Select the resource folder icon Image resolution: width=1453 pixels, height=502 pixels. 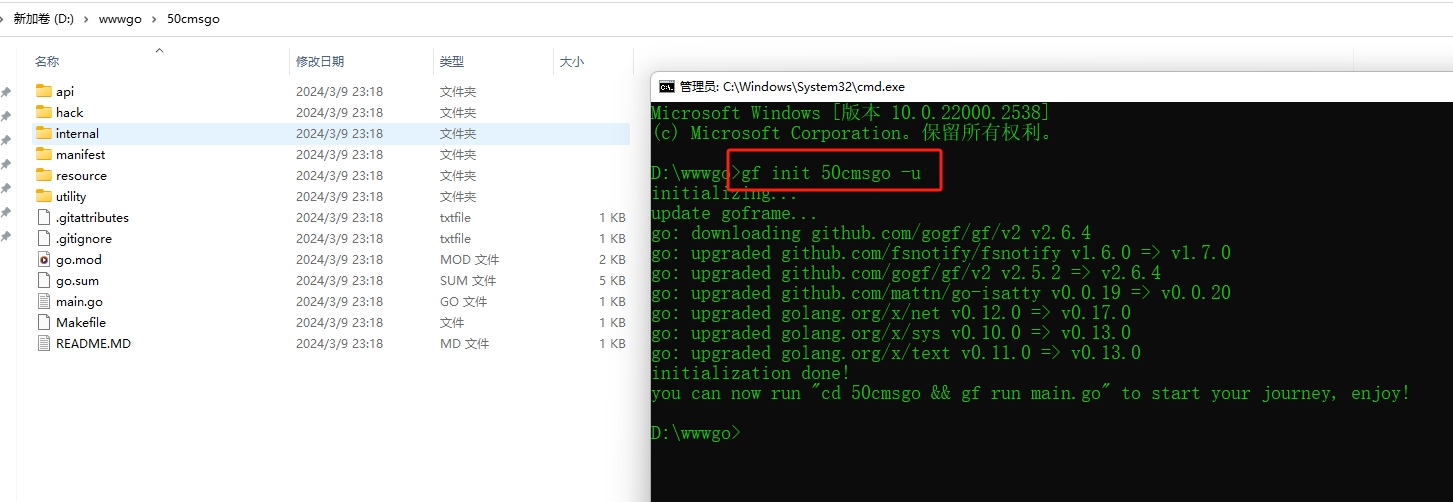(x=43, y=175)
